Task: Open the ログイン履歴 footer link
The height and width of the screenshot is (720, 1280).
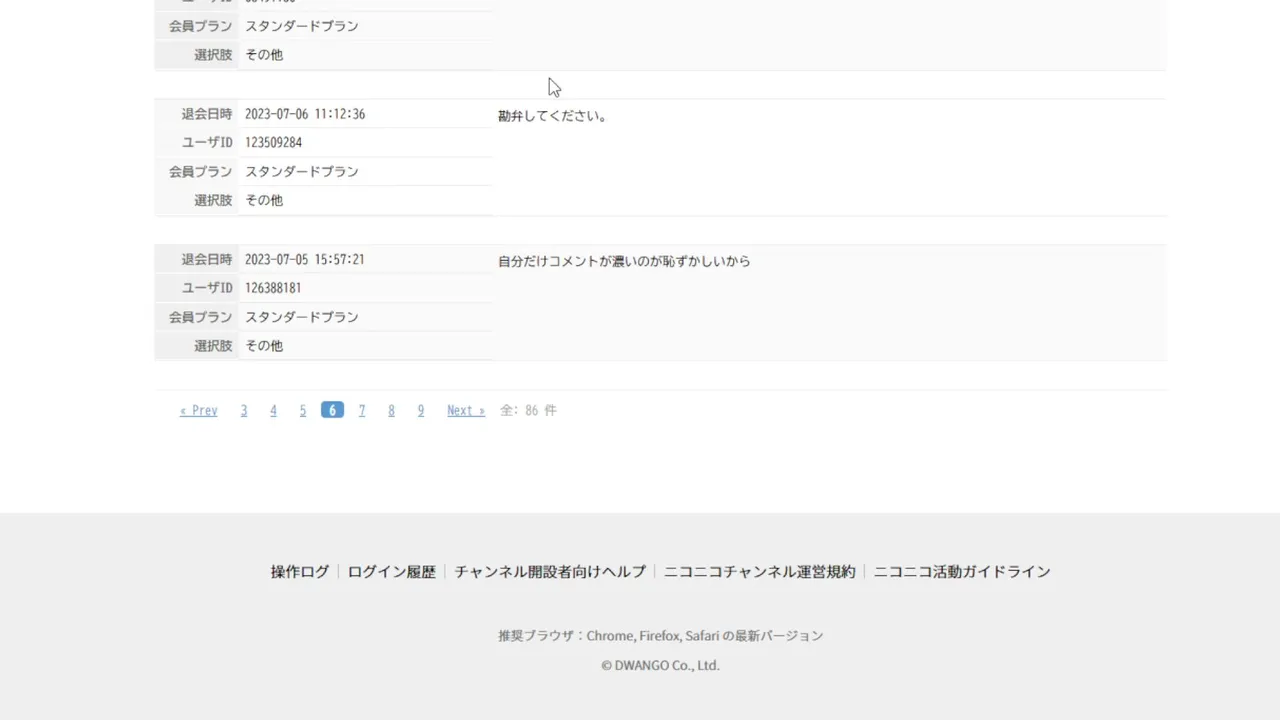Action: 392,572
